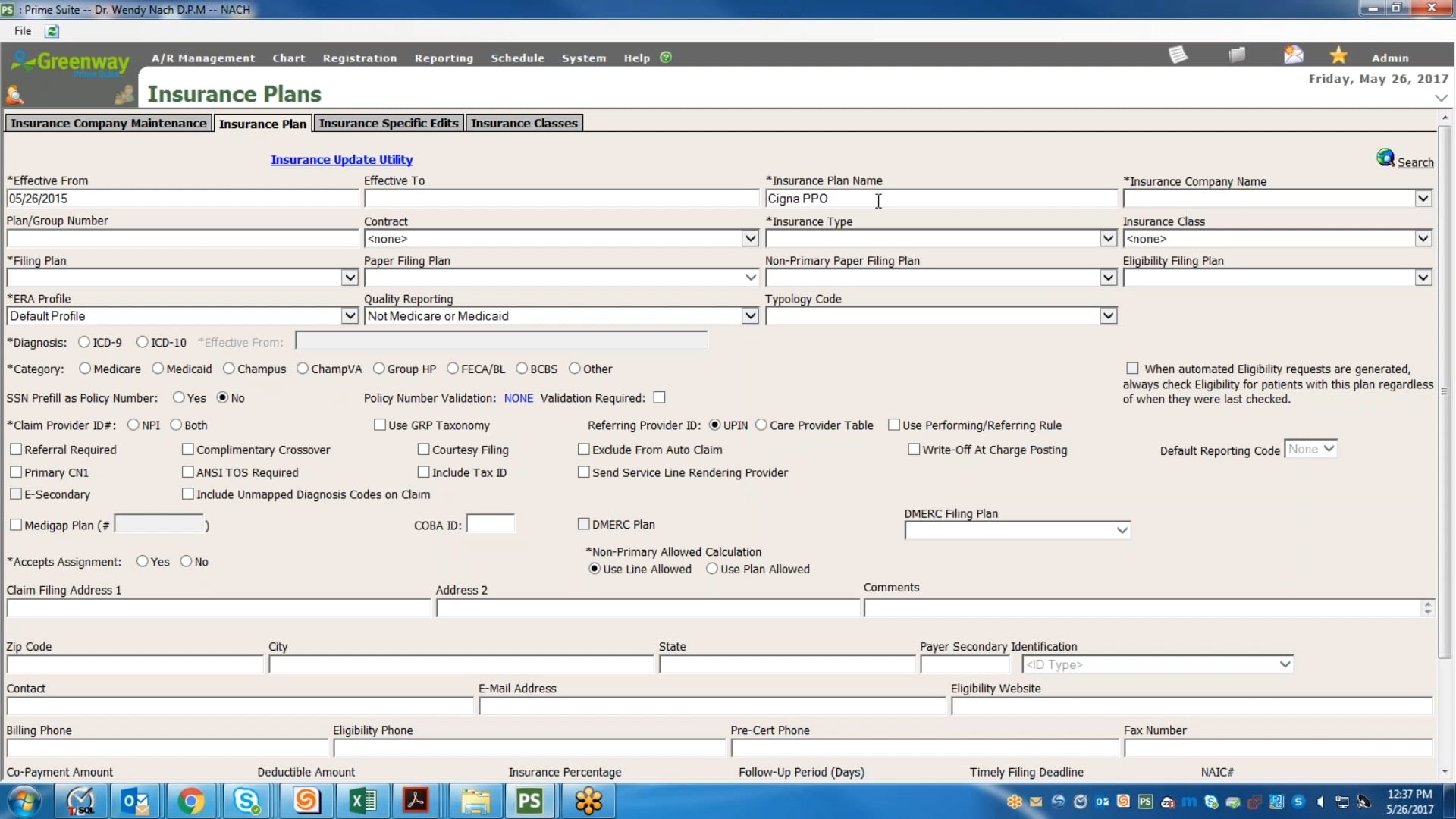Click the favorites star icon next to Admin

[1338, 54]
